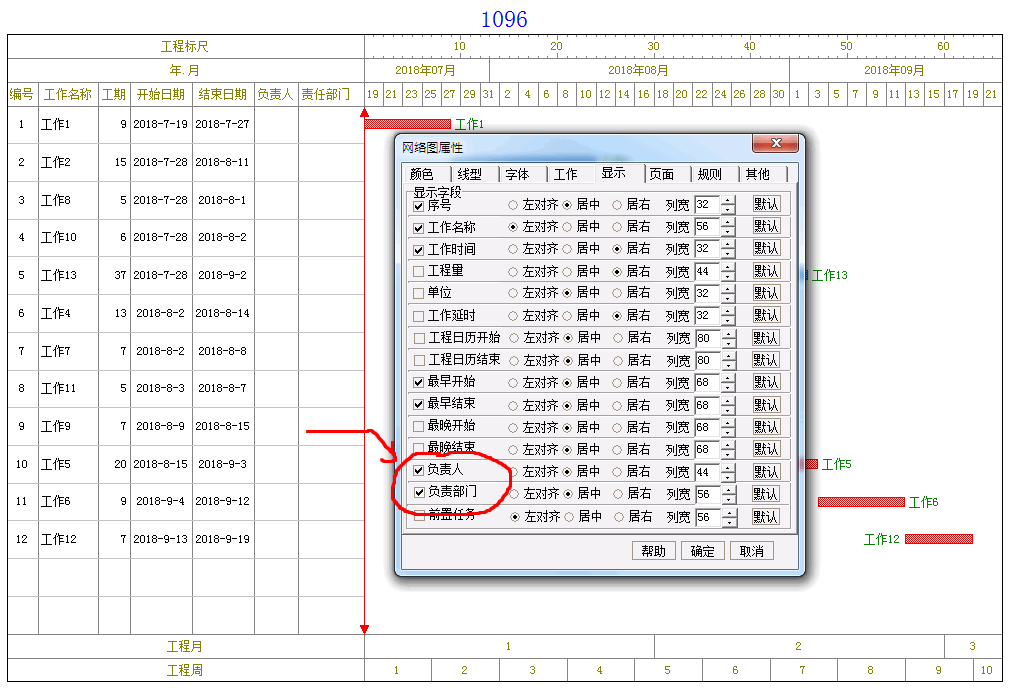This screenshot has height=698, width=1015.
Task: Select 左对齐 for the 序号 row
Action: pyautogui.click(x=514, y=205)
